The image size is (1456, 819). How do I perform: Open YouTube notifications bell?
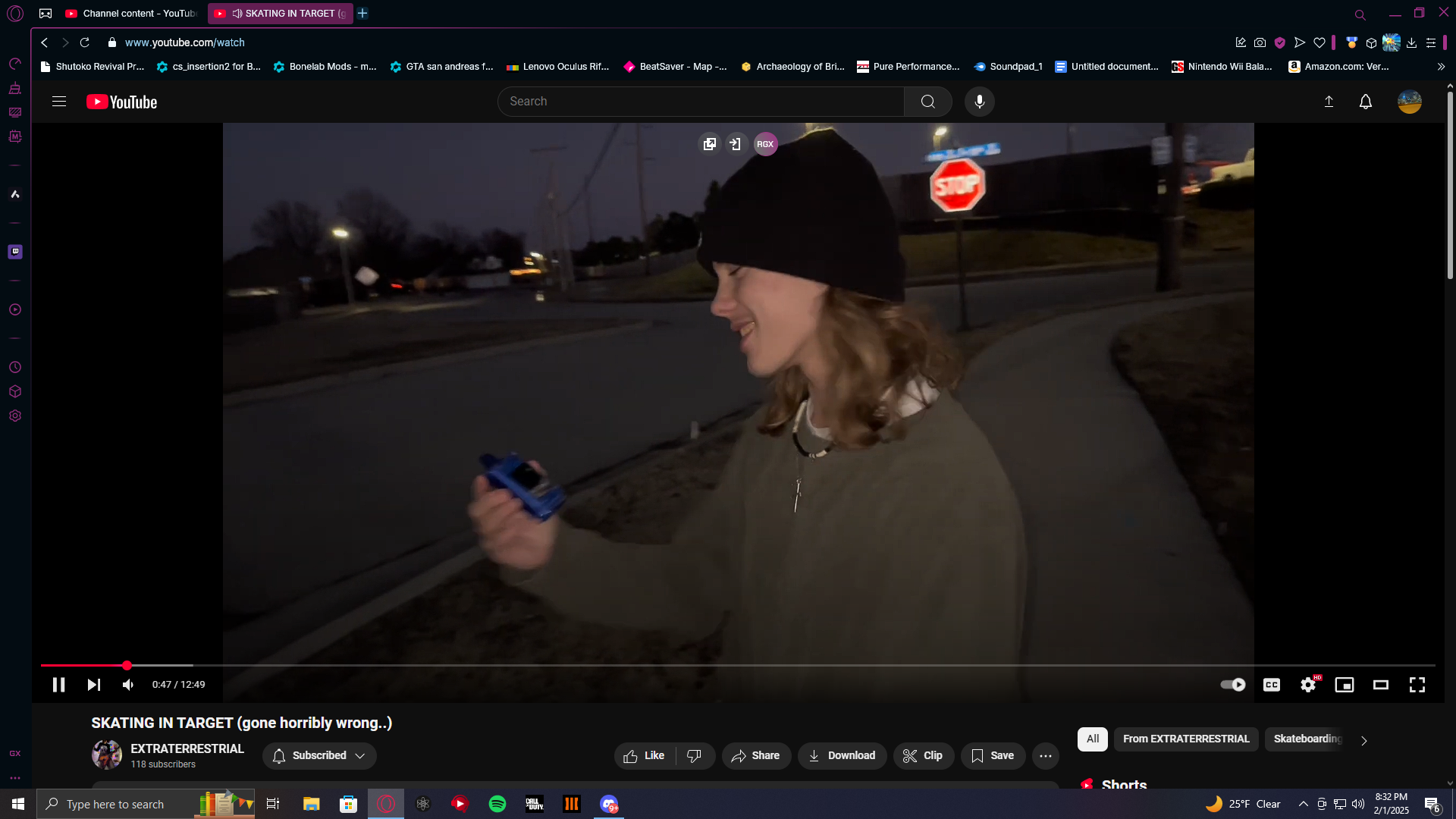(x=1365, y=102)
